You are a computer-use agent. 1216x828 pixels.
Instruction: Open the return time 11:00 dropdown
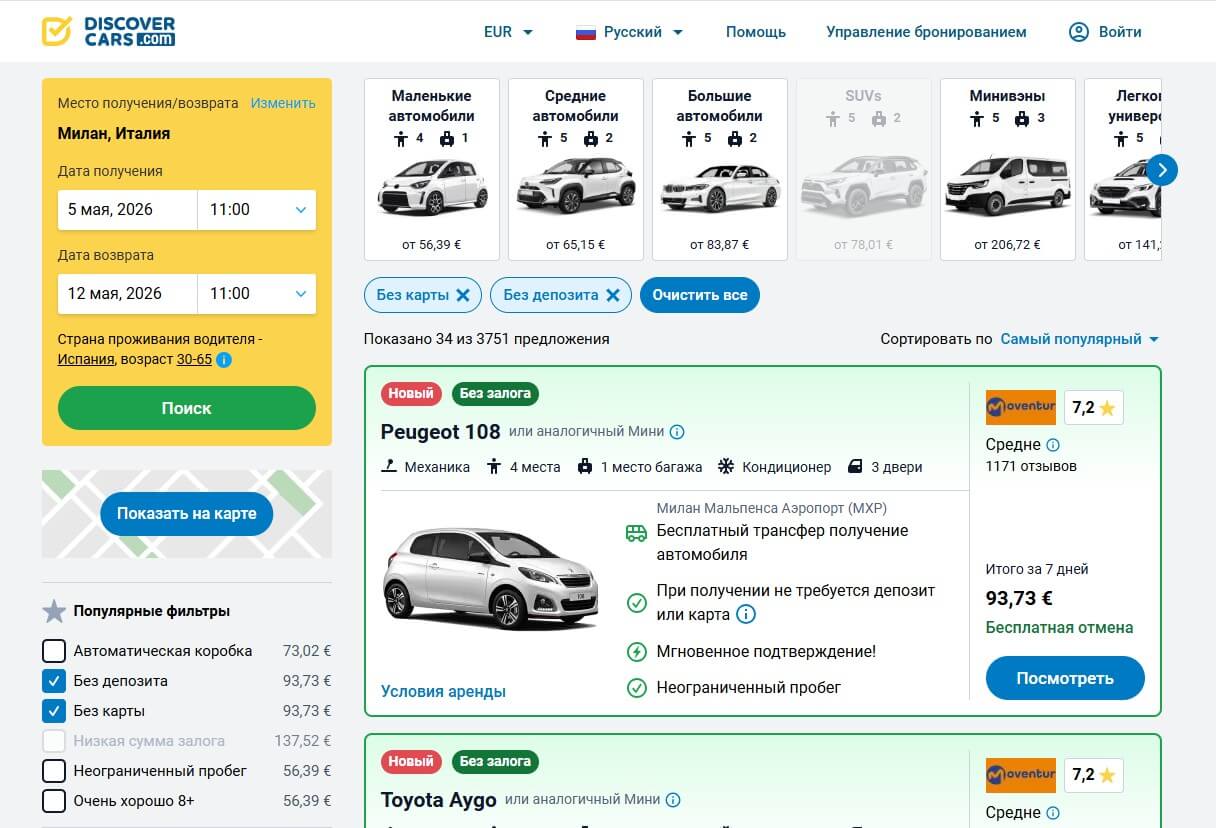click(257, 294)
